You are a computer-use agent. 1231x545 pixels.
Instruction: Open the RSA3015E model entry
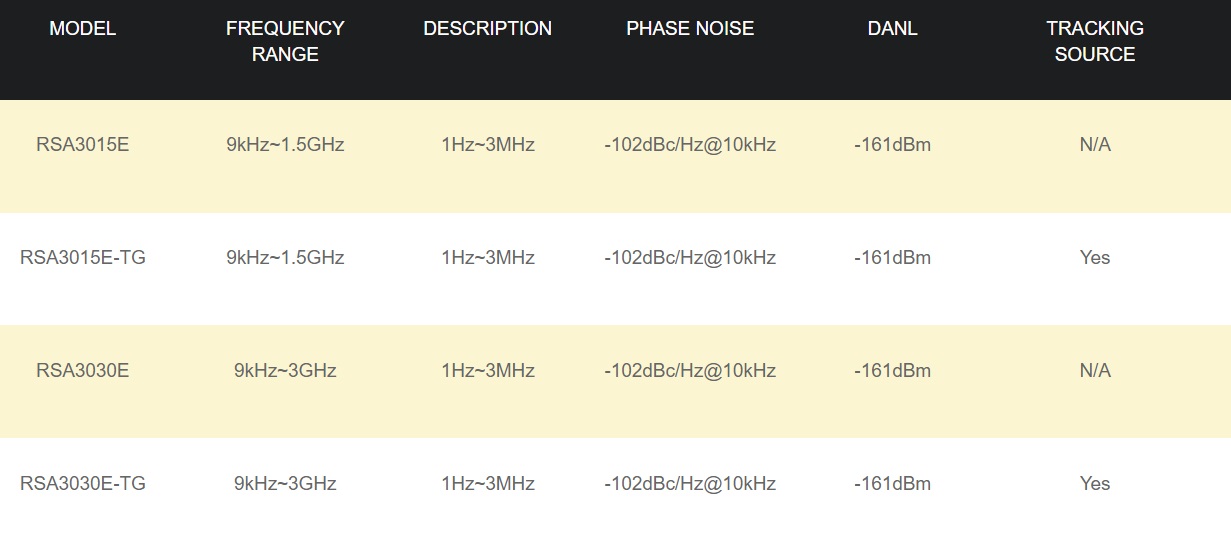pos(83,145)
